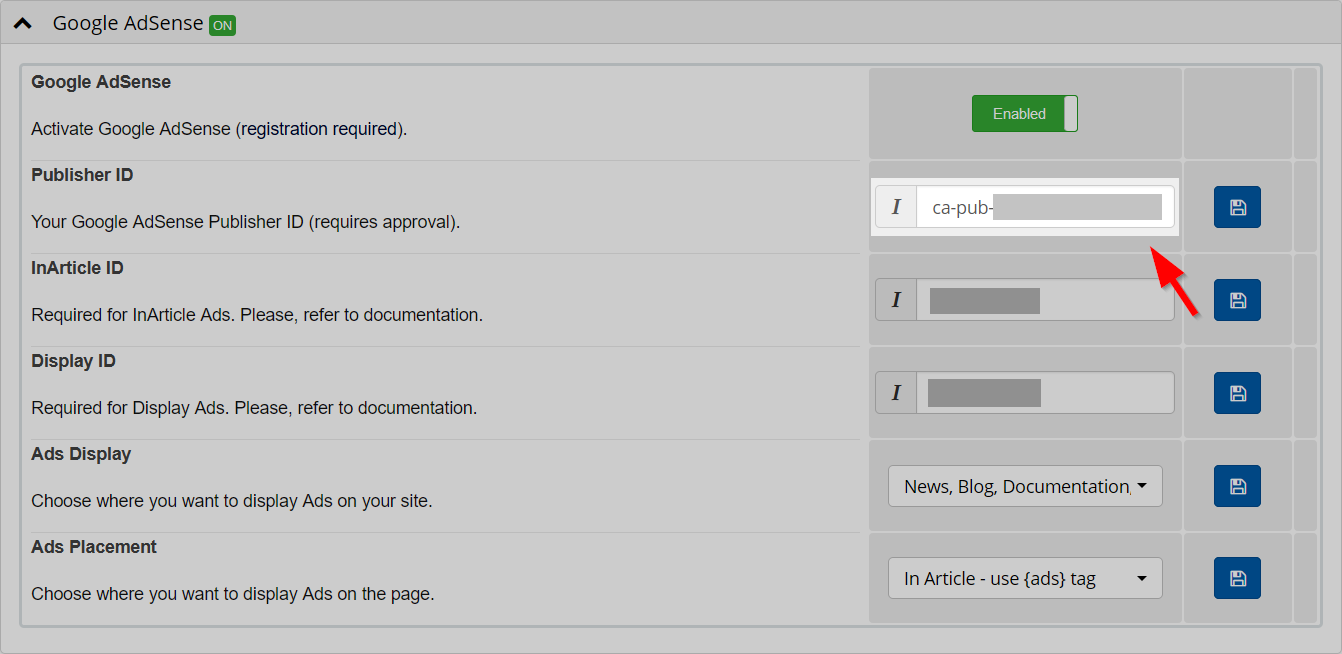Click the "Display ID" label
Viewport: 1342px width, 654px height.
click(73, 361)
